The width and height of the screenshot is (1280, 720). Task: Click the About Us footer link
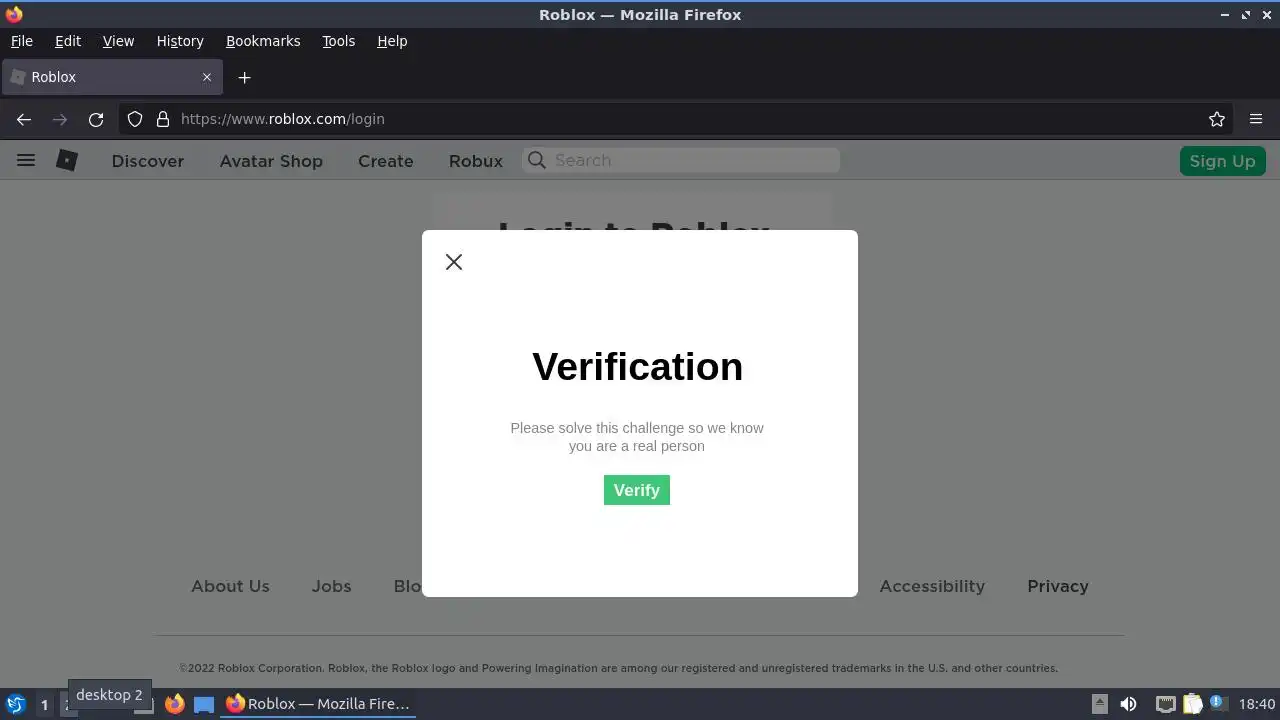[230, 586]
